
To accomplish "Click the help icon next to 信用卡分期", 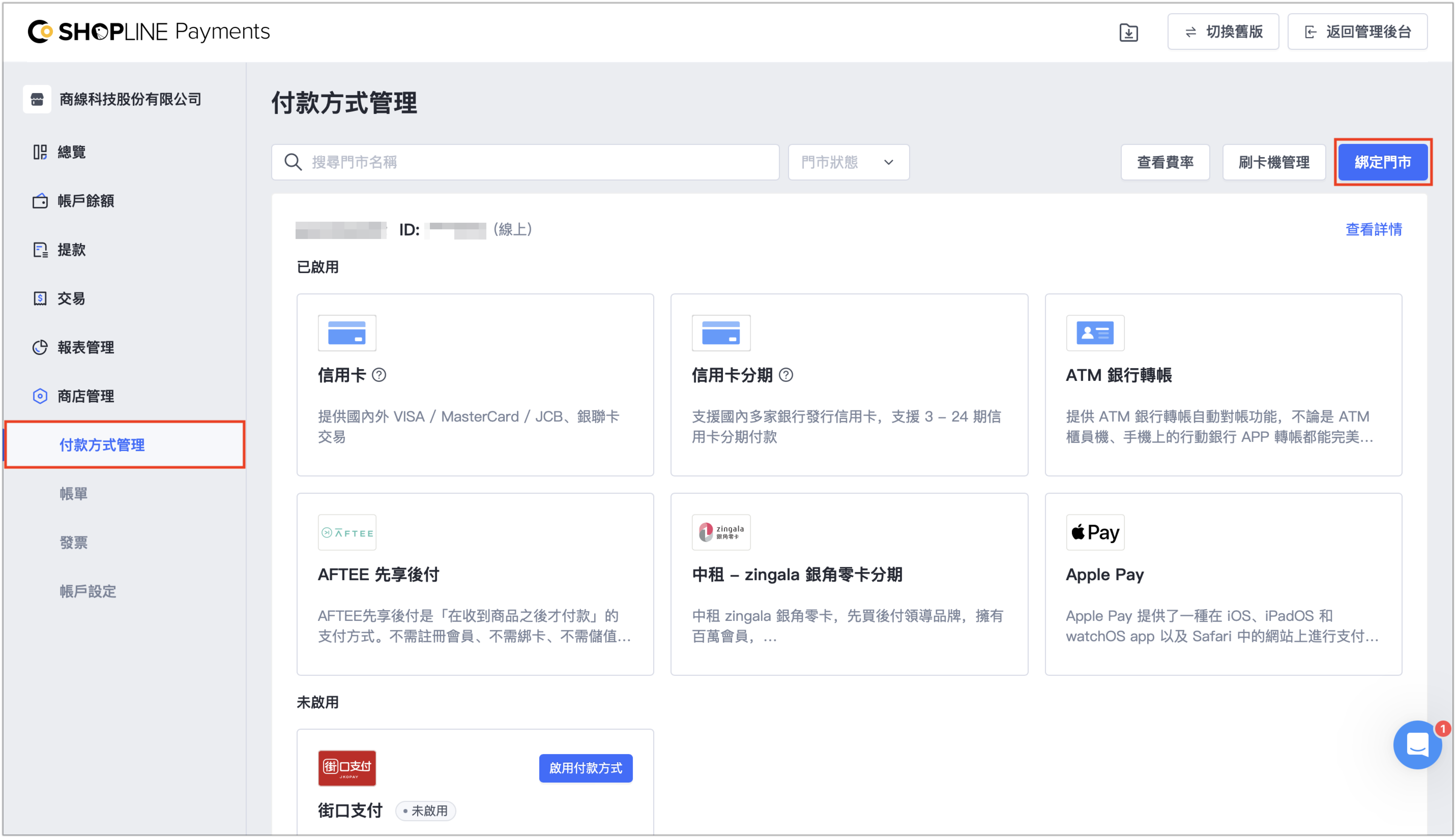I will tap(786, 375).
